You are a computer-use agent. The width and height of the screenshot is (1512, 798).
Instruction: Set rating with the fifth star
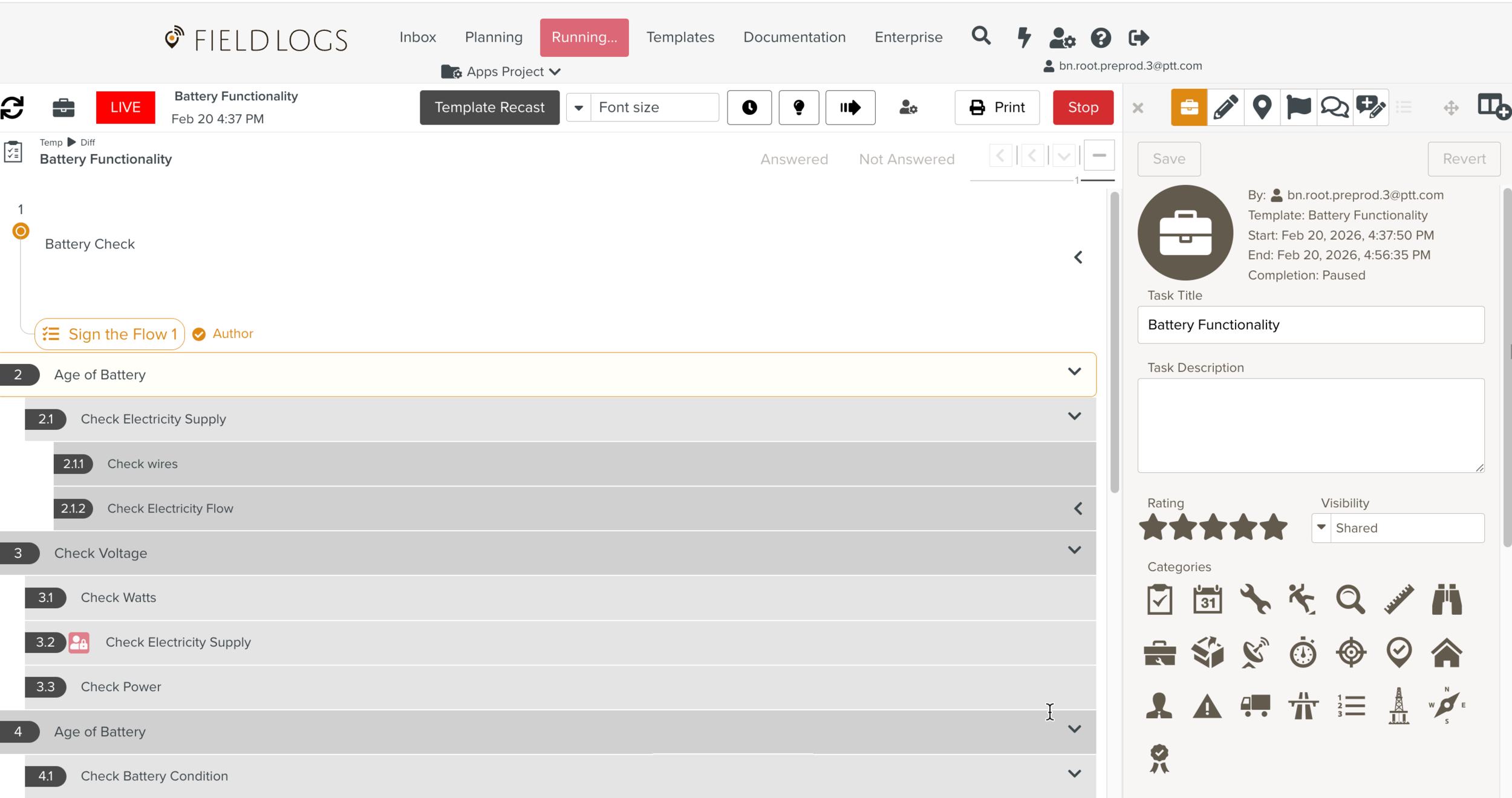point(1274,527)
